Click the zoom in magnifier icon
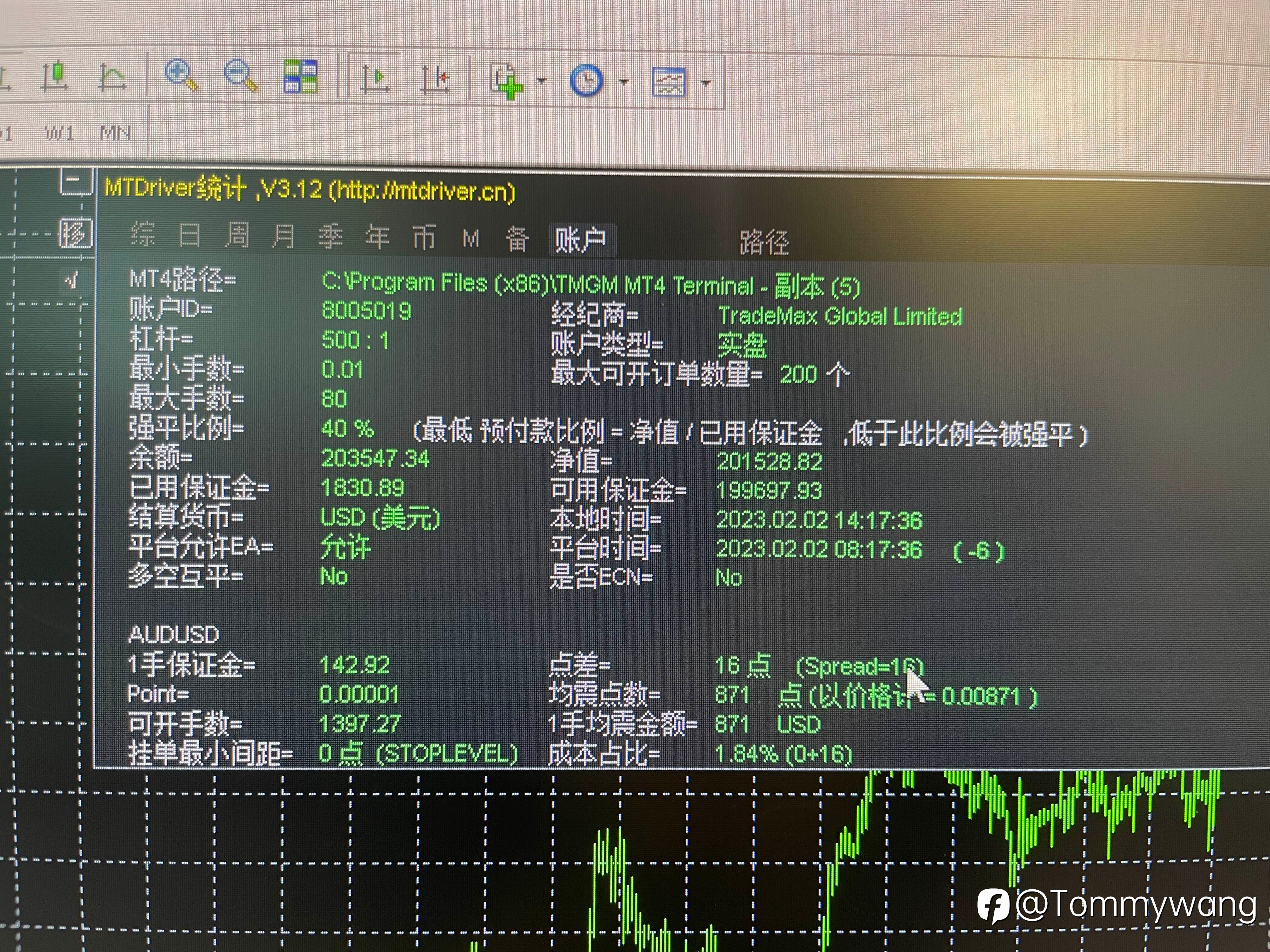 tap(181, 75)
